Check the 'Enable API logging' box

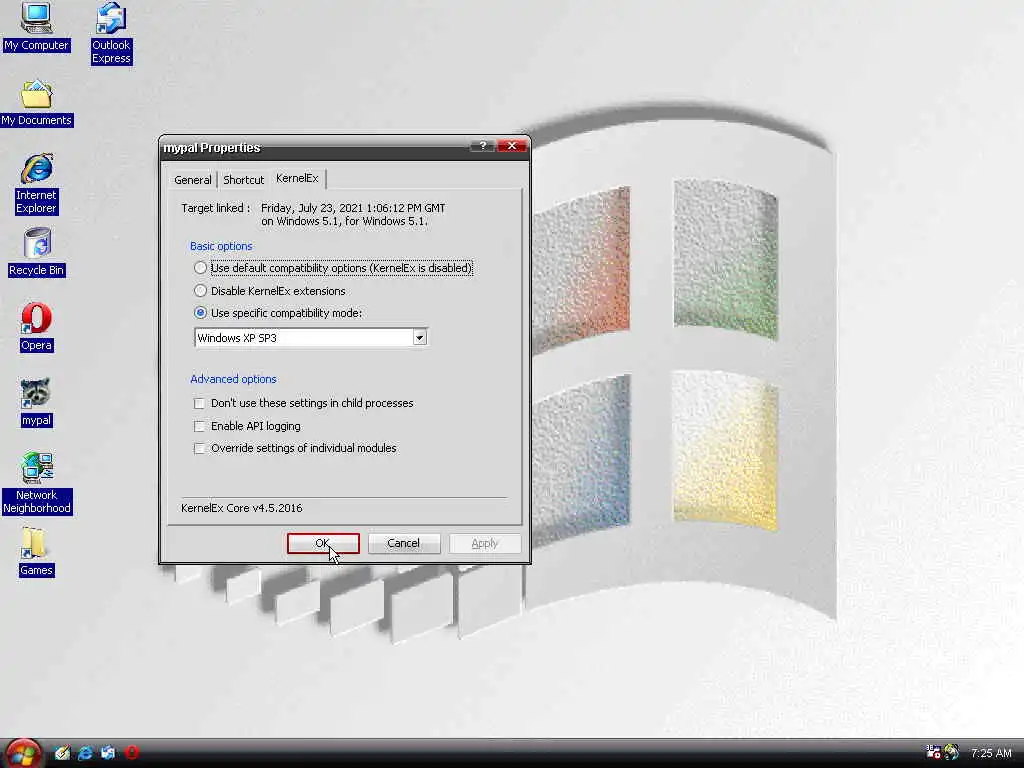coord(199,426)
